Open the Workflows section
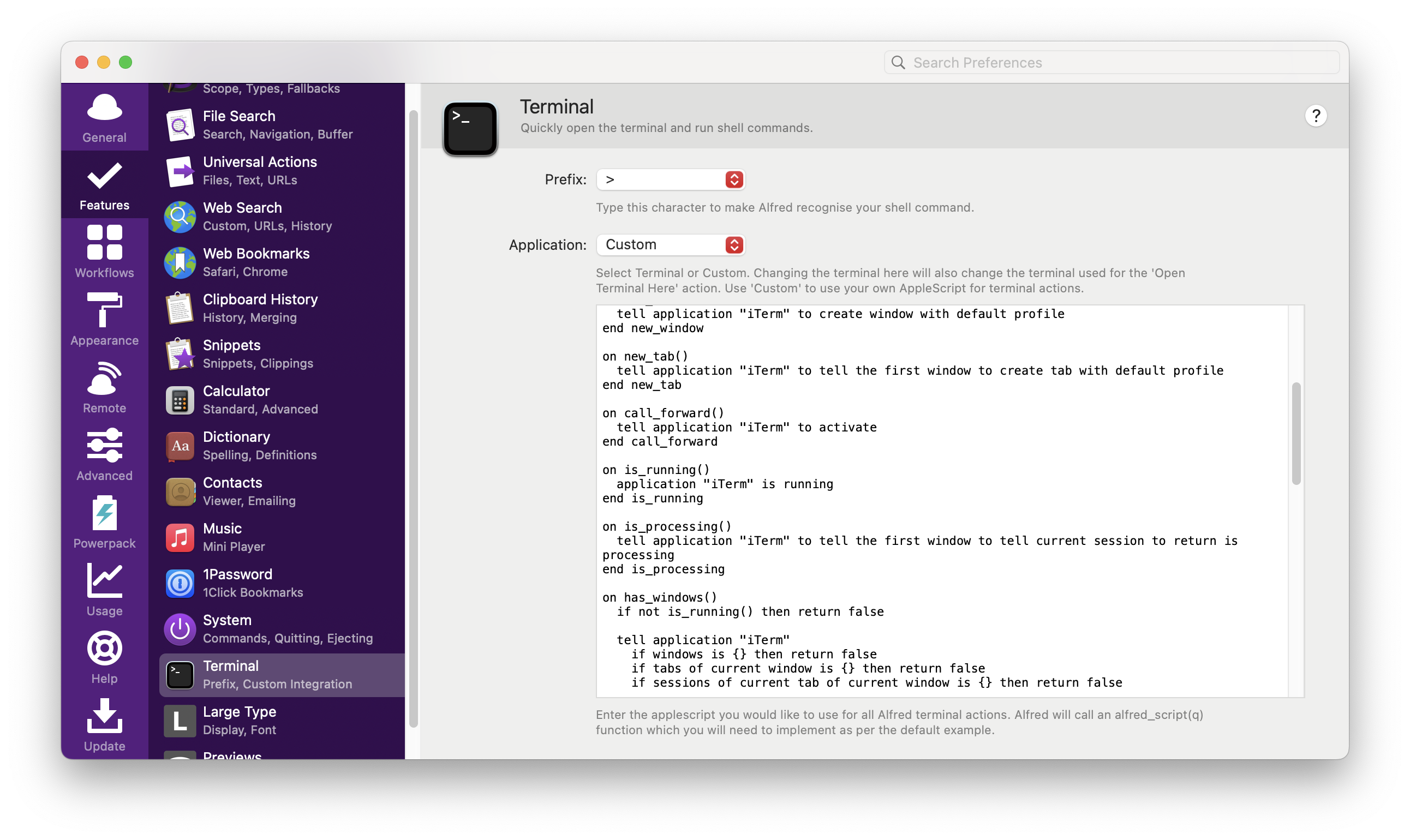Viewport: 1410px width, 840px height. click(x=104, y=253)
